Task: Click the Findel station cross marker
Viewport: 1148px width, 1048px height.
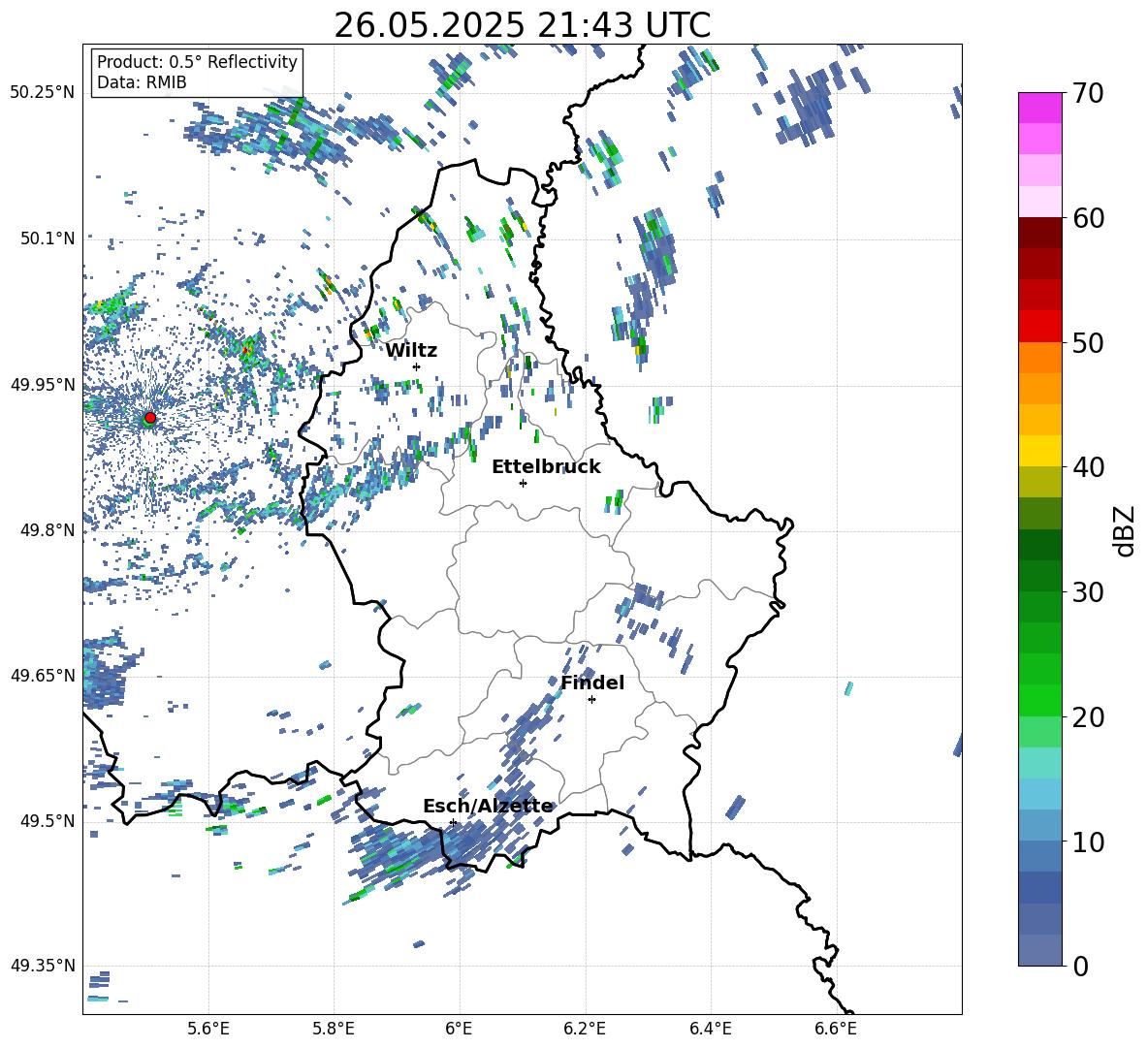Action: 591,700
